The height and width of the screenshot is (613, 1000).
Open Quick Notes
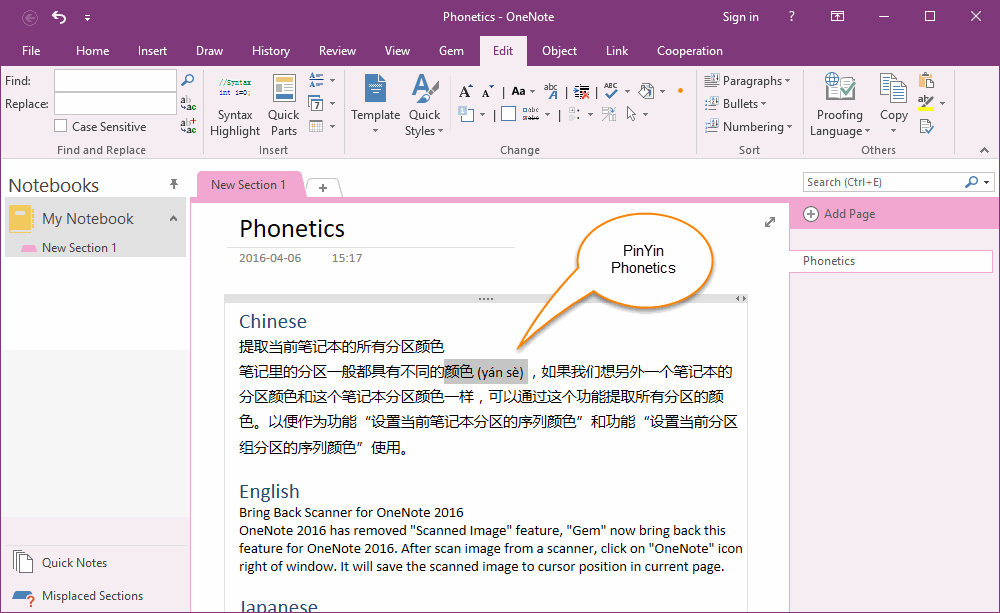59,563
